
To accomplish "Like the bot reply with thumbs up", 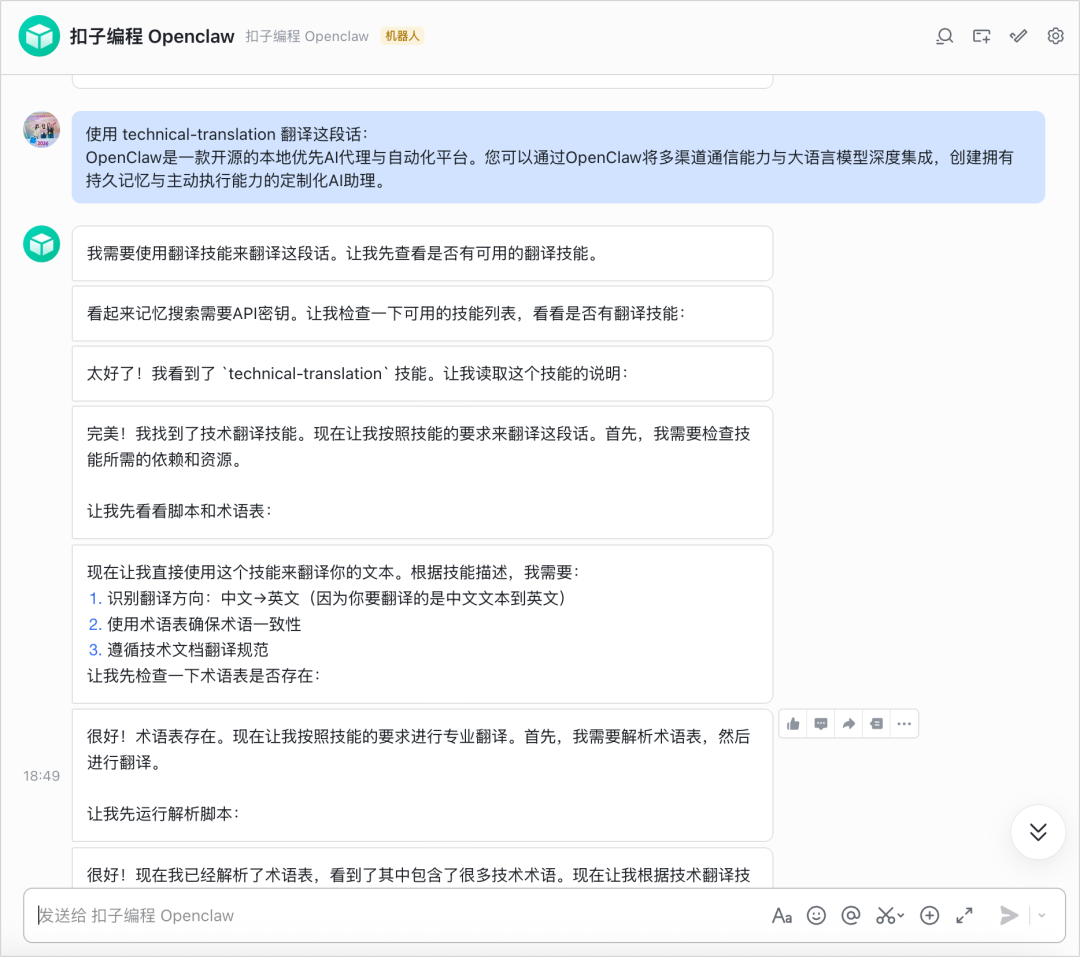I will (793, 723).
